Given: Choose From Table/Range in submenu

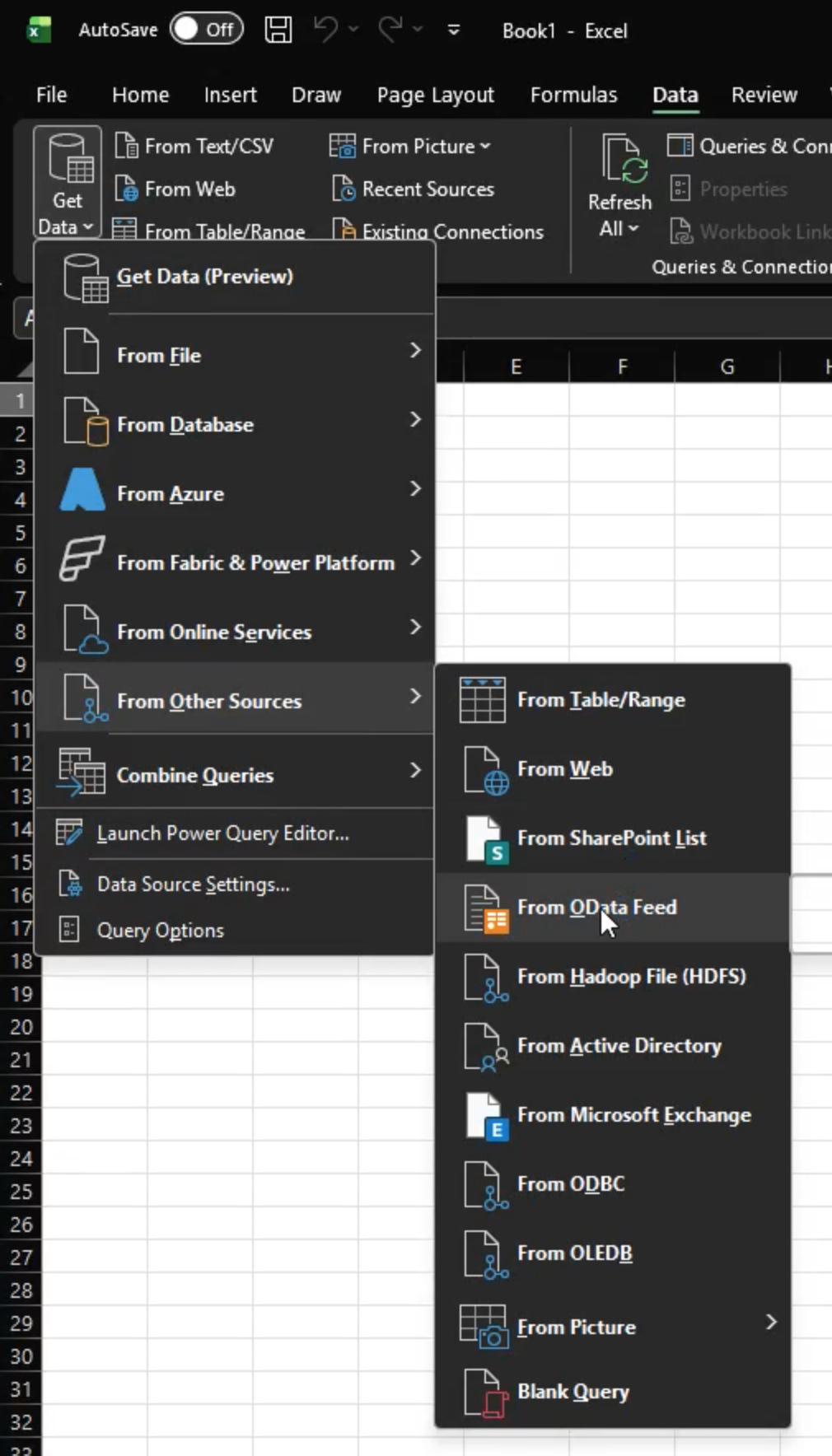Looking at the screenshot, I should [613, 700].
